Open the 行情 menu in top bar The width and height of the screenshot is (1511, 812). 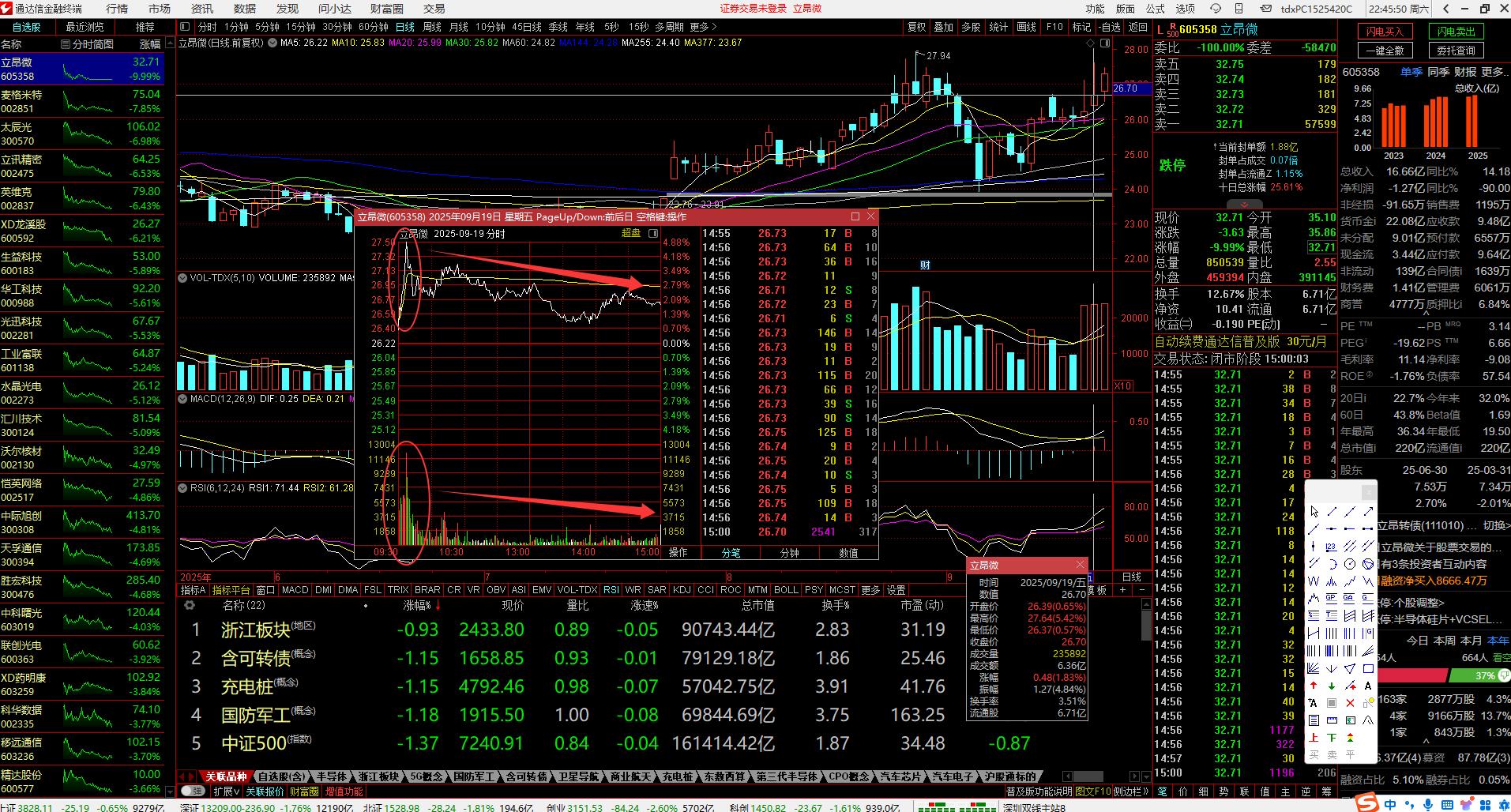117,9
